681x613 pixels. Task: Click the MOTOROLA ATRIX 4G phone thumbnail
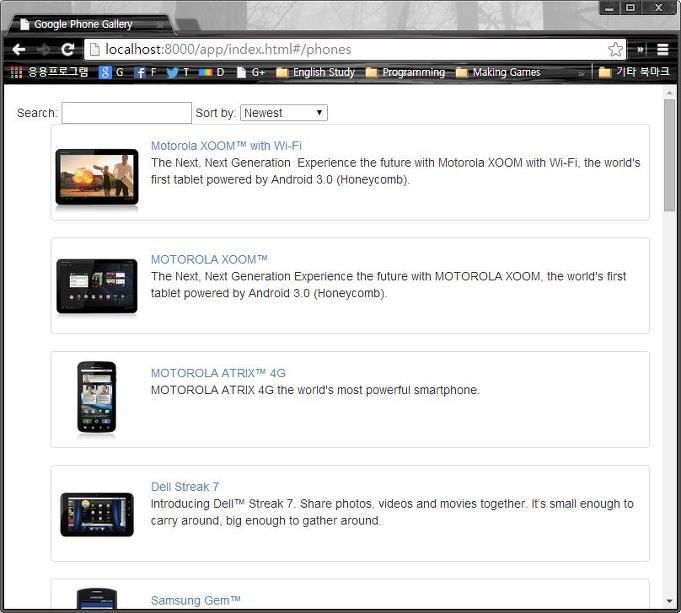click(x=96, y=397)
